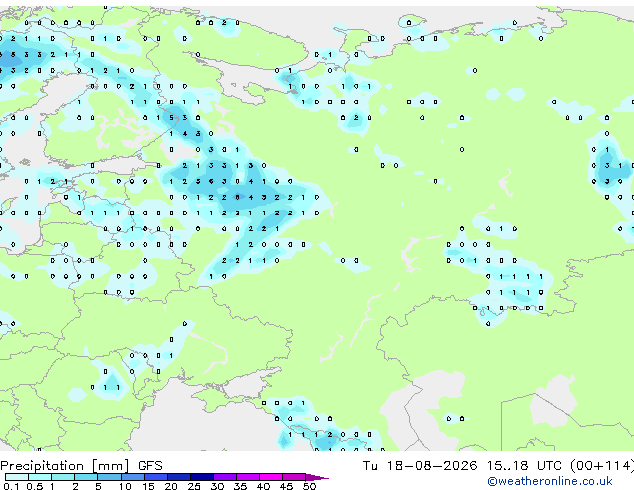Screen dimensions: 634x490
Task: Pick the legend swatch between 20 and 25
Action: pyautogui.click(x=178, y=477)
